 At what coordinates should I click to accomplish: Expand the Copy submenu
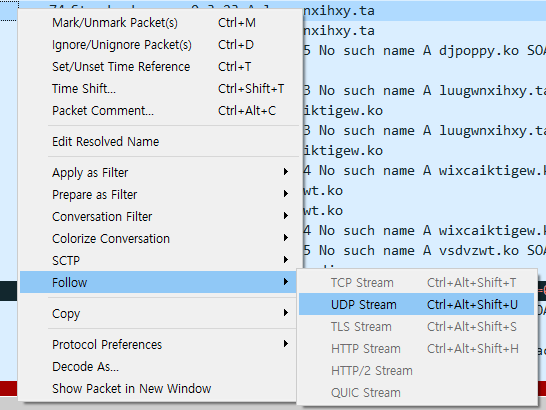click(x=158, y=314)
